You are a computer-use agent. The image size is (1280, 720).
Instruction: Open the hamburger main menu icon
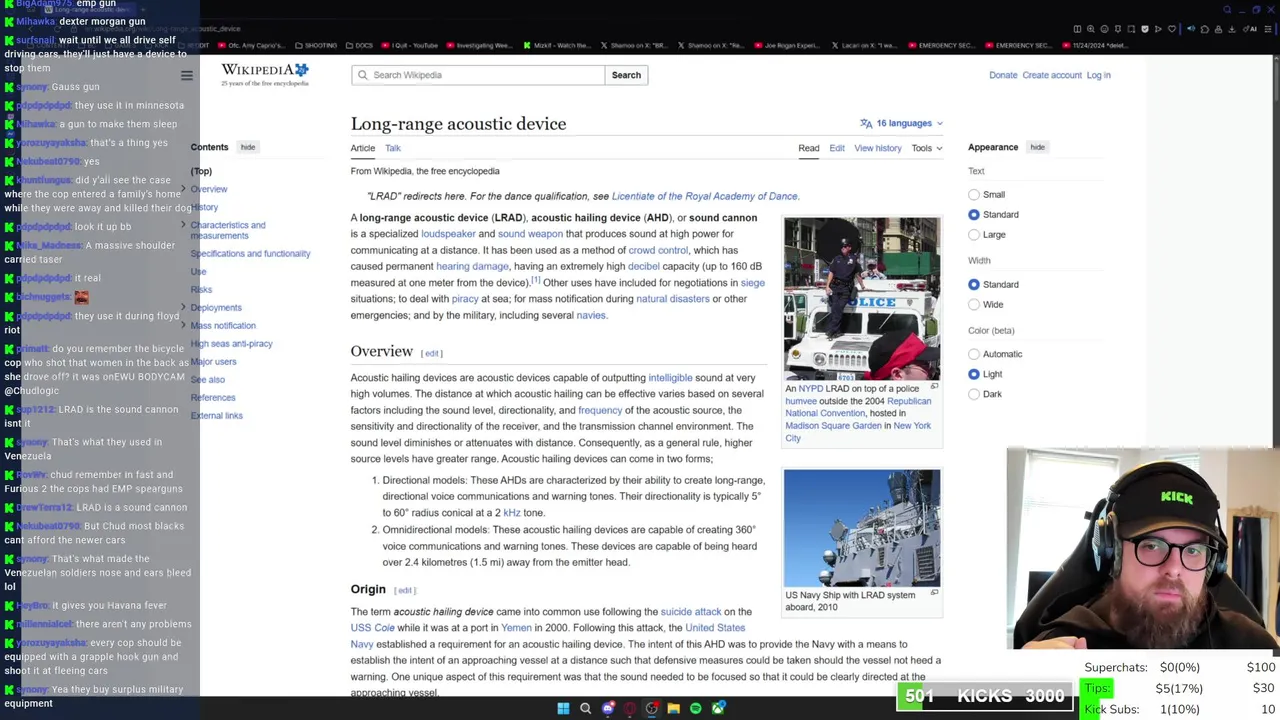point(186,75)
